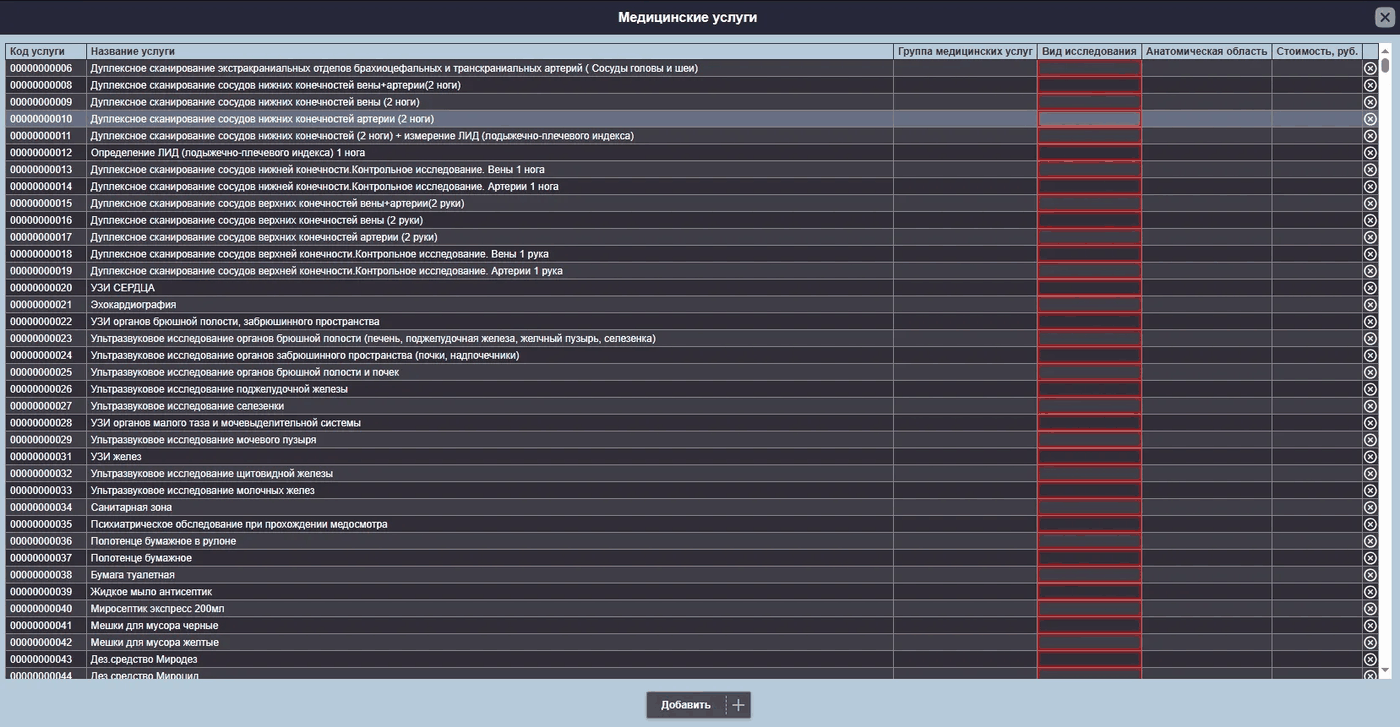The width and height of the screenshot is (1400, 727).
Task: Click code cell '00000000022'
Action: (x=46, y=322)
